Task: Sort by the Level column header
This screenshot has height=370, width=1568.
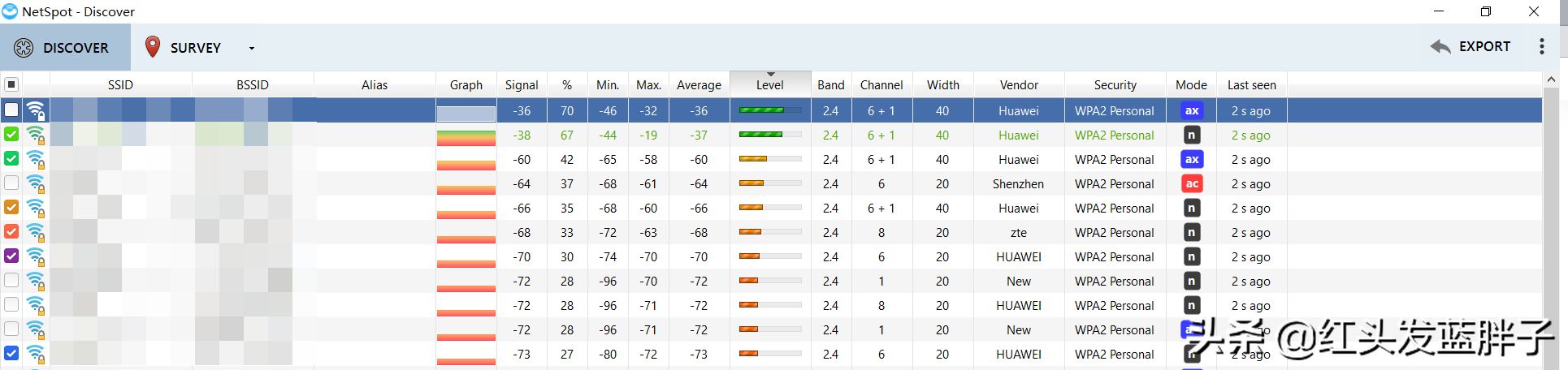Action: tap(769, 84)
